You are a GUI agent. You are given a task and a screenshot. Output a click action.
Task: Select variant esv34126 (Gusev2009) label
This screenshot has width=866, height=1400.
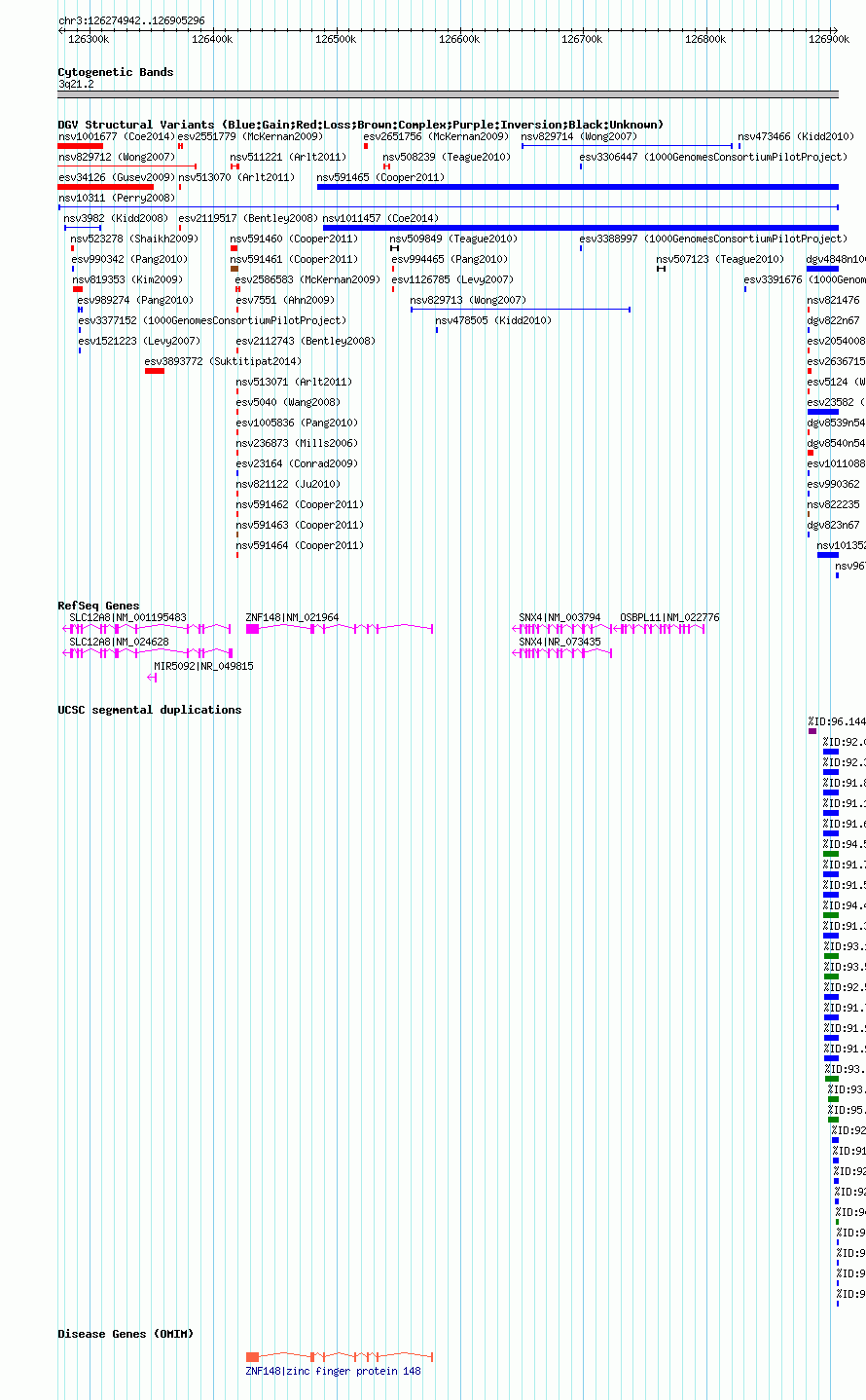tap(116, 177)
